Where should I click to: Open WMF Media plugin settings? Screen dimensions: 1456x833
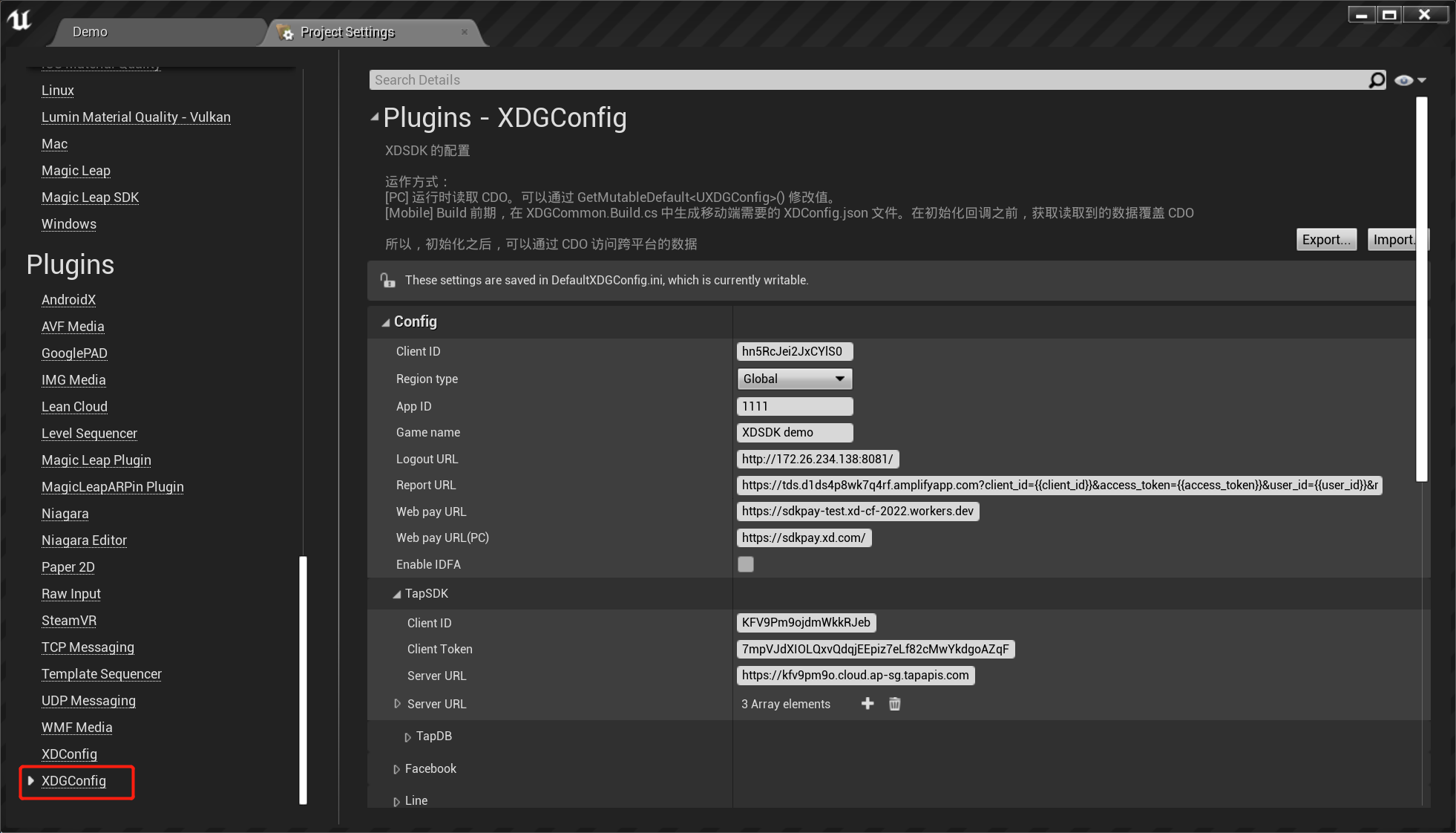tap(76, 728)
